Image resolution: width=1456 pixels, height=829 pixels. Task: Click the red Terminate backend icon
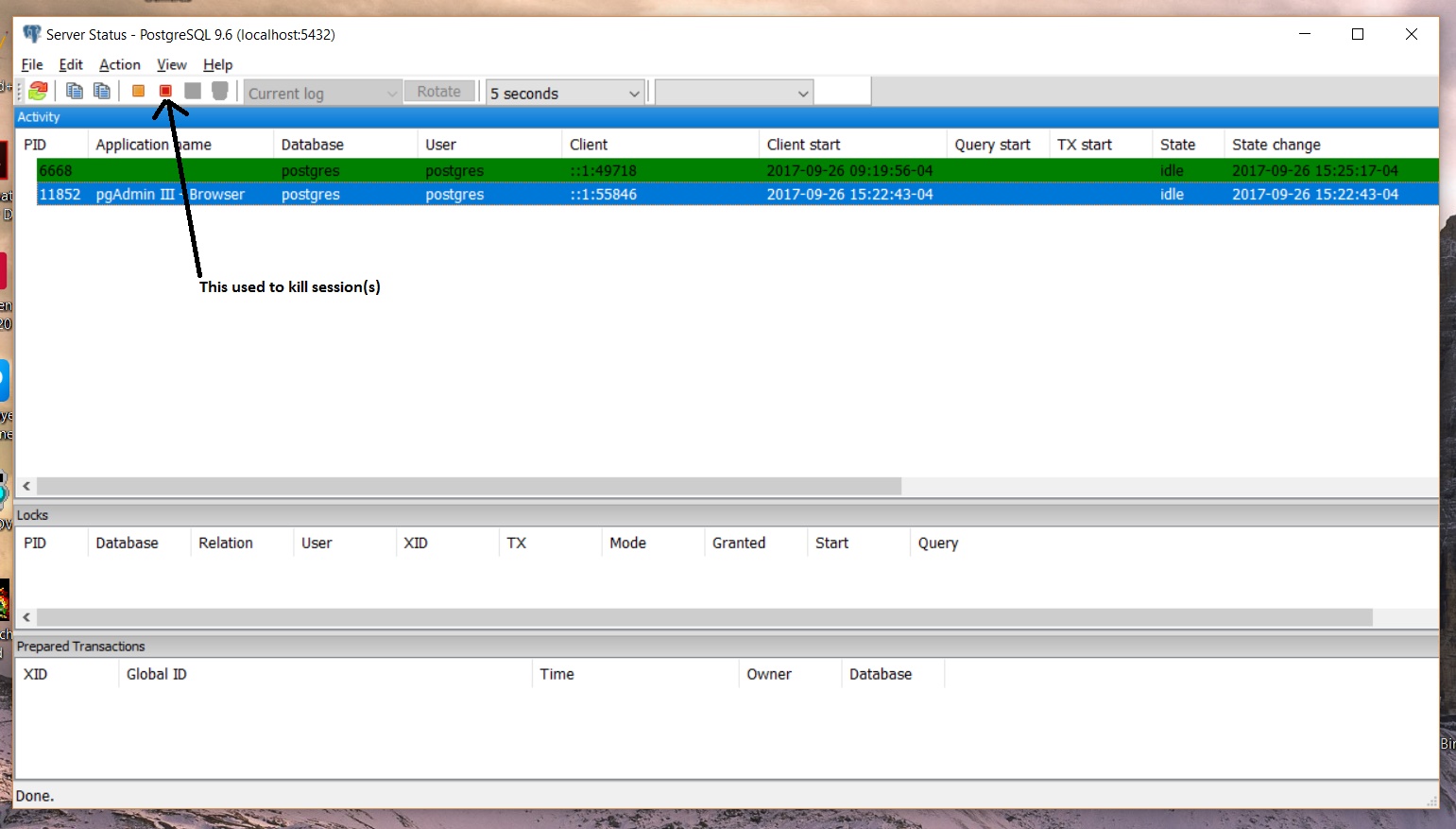point(165,92)
